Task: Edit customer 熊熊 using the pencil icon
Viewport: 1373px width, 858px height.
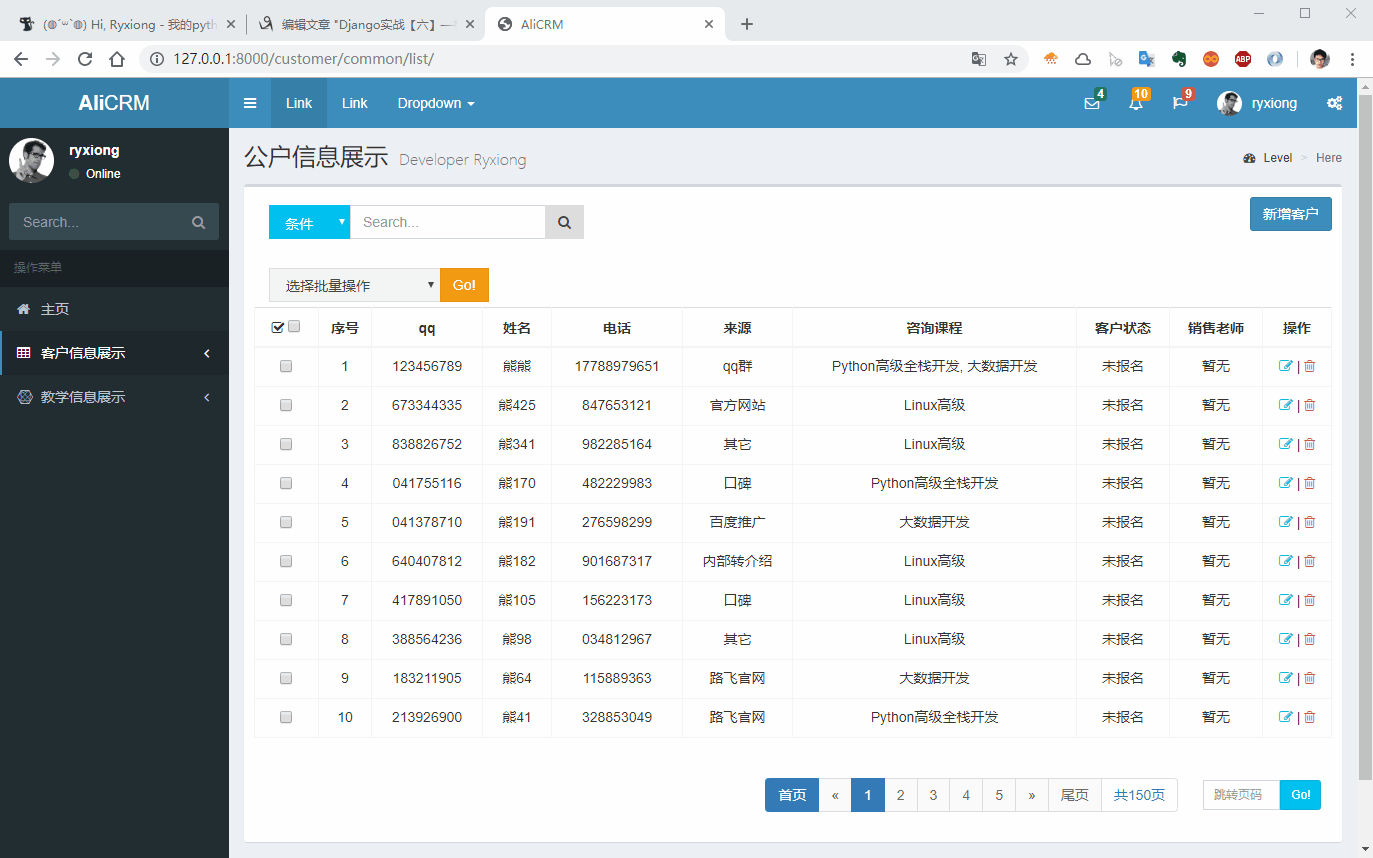Action: [1285, 366]
